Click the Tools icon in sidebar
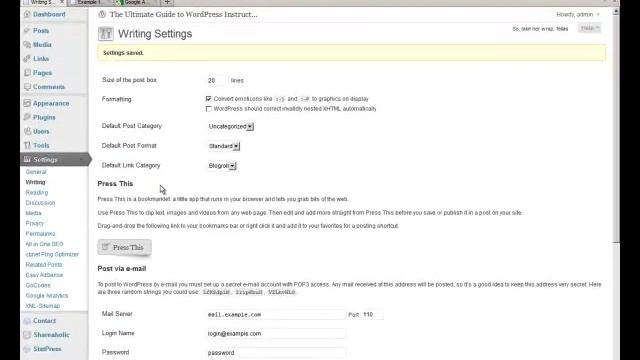Image resolution: width=640 pixels, height=360 pixels. click(27, 145)
